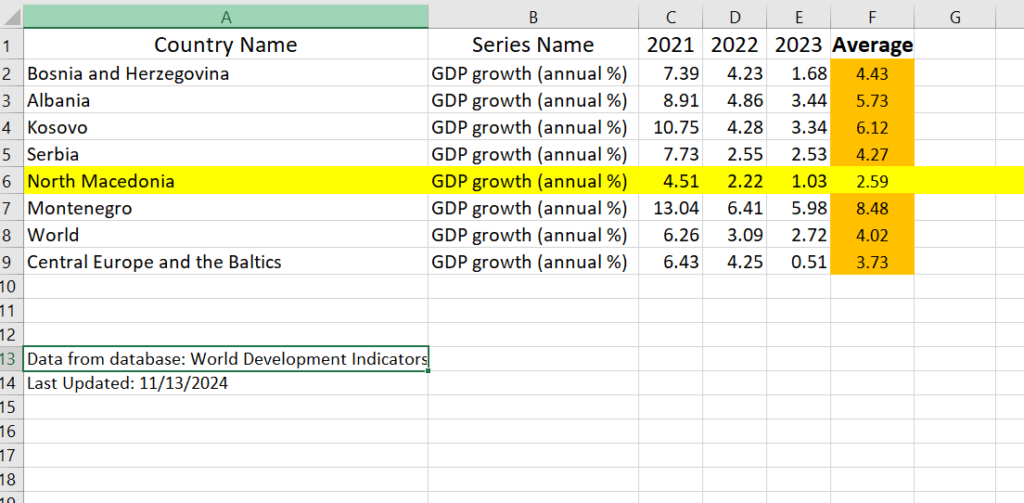1024x503 pixels.
Task: Select North Macedonia's average 2.59 cell
Action: [872, 181]
